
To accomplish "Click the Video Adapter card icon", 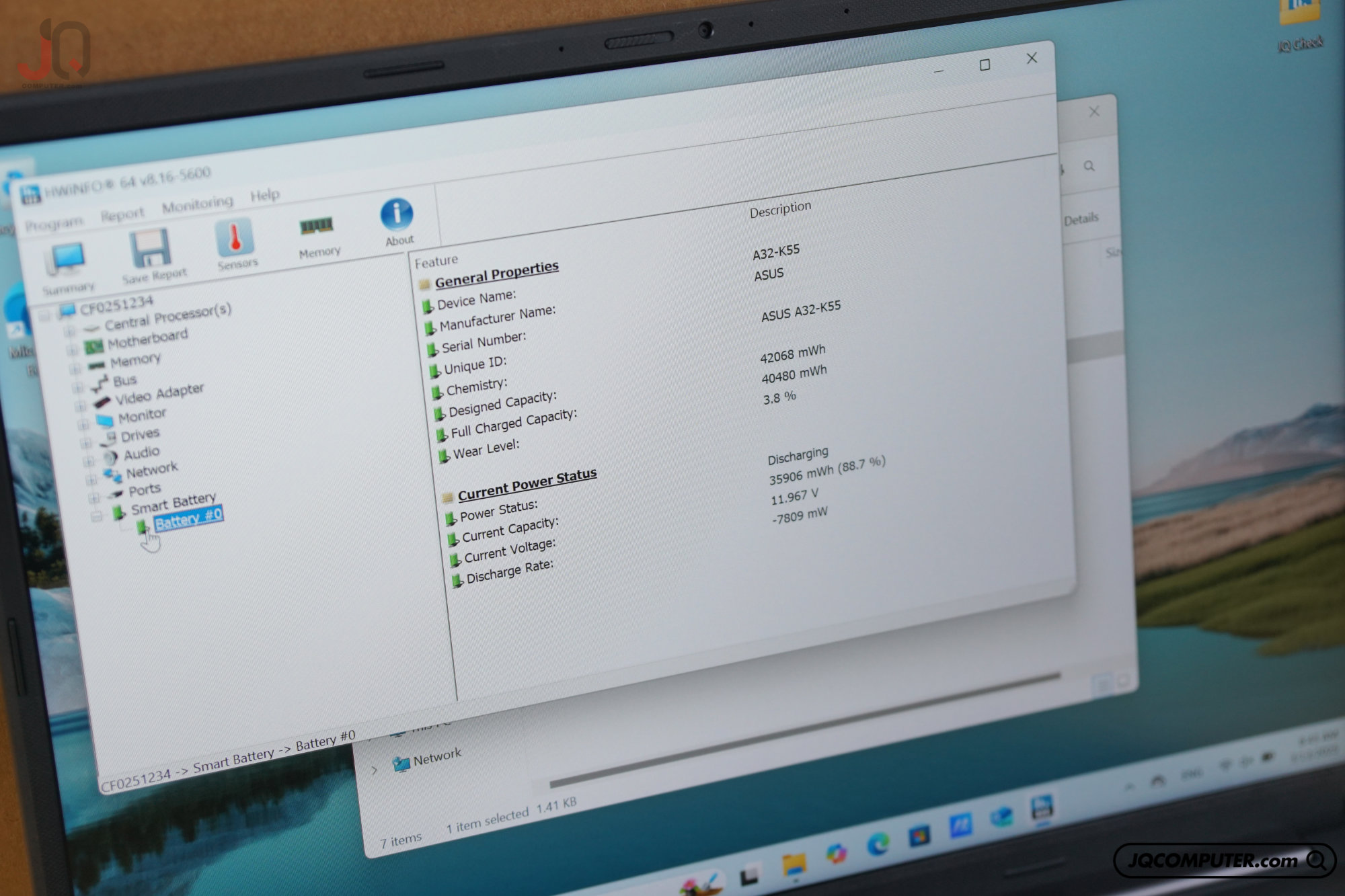I will click(x=102, y=403).
